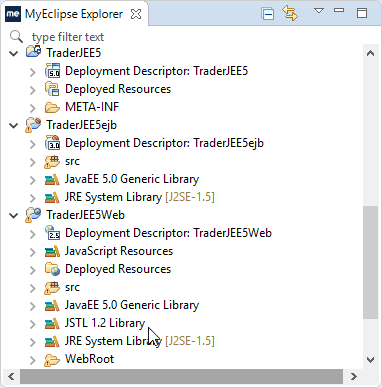Open the View Menu triangle
Screen dimensions: 382x388
pos(319,11)
